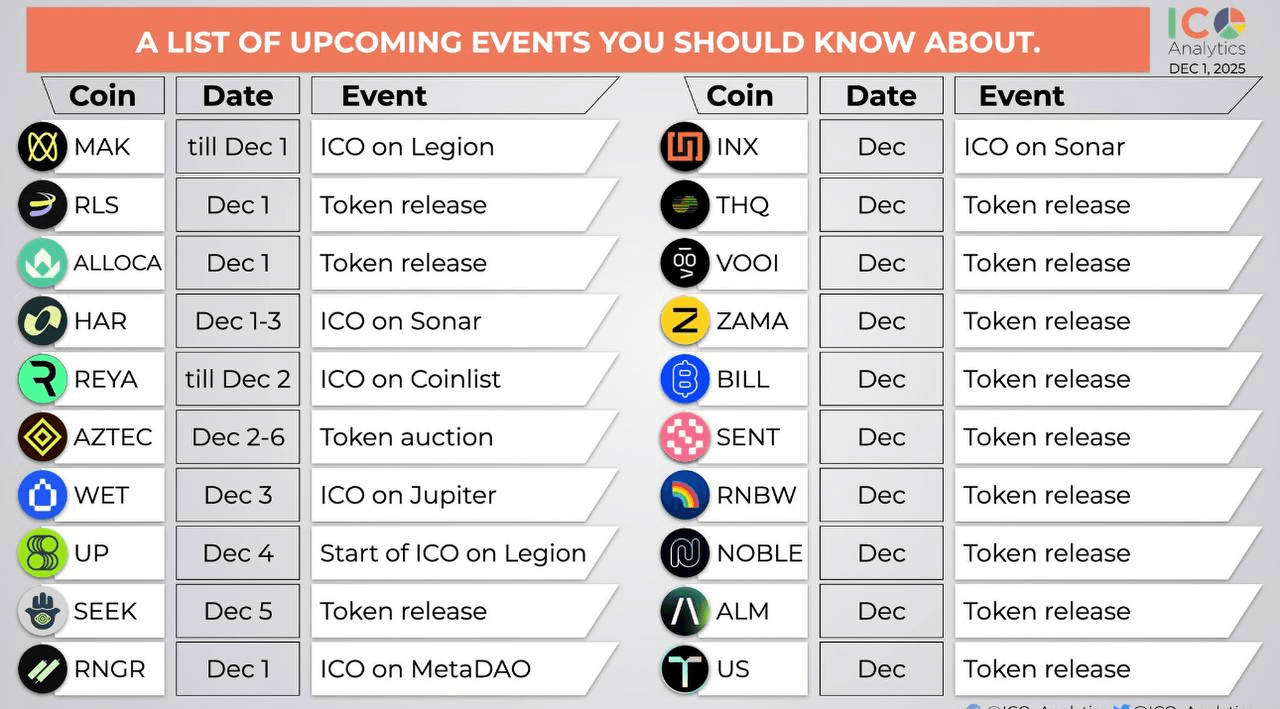This screenshot has width=1280, height=709.
Task: Click the ZAMA yellow coin icon
Action: 685,321
